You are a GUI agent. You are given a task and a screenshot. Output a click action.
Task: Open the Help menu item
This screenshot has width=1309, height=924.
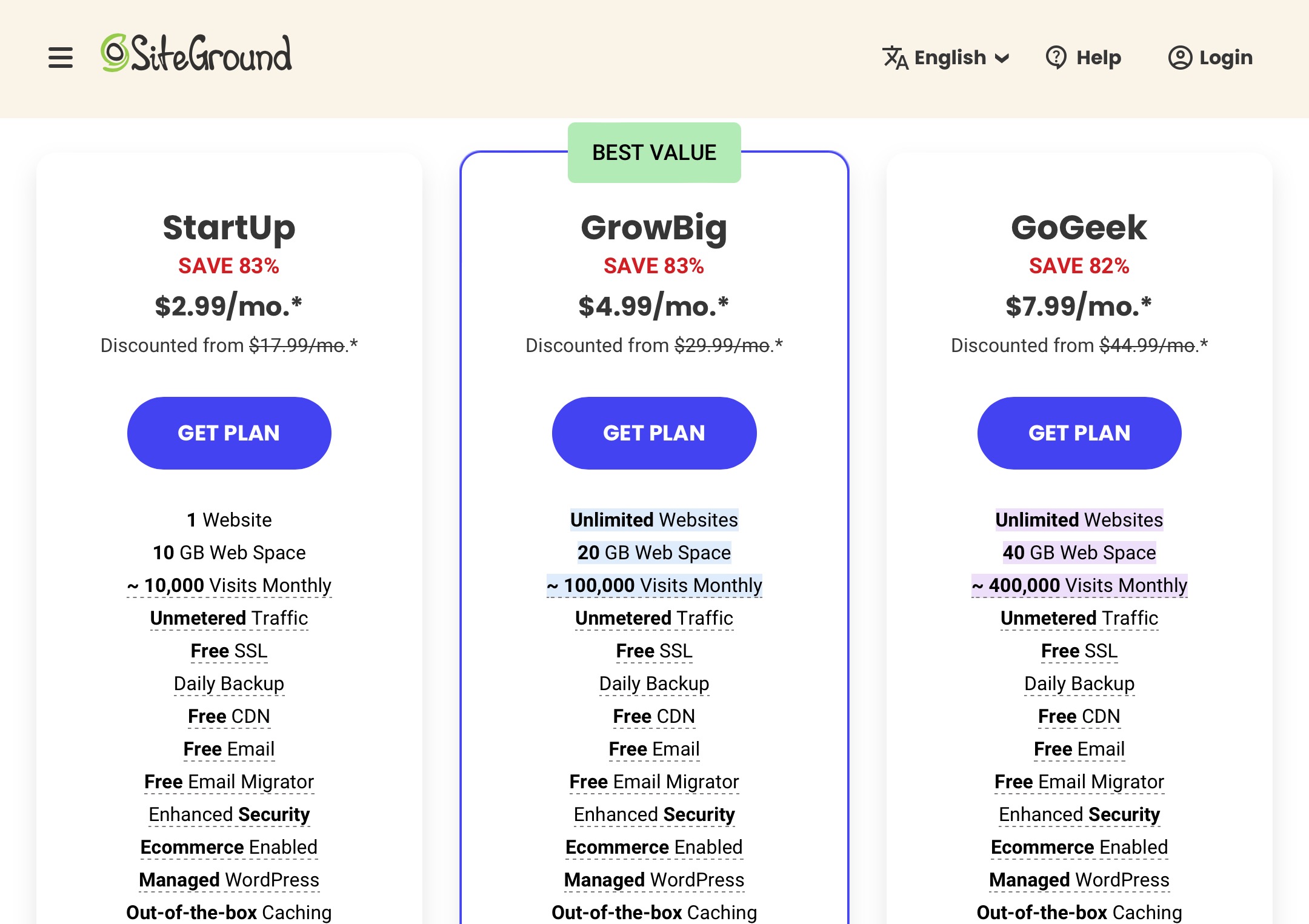[1098, 58]
